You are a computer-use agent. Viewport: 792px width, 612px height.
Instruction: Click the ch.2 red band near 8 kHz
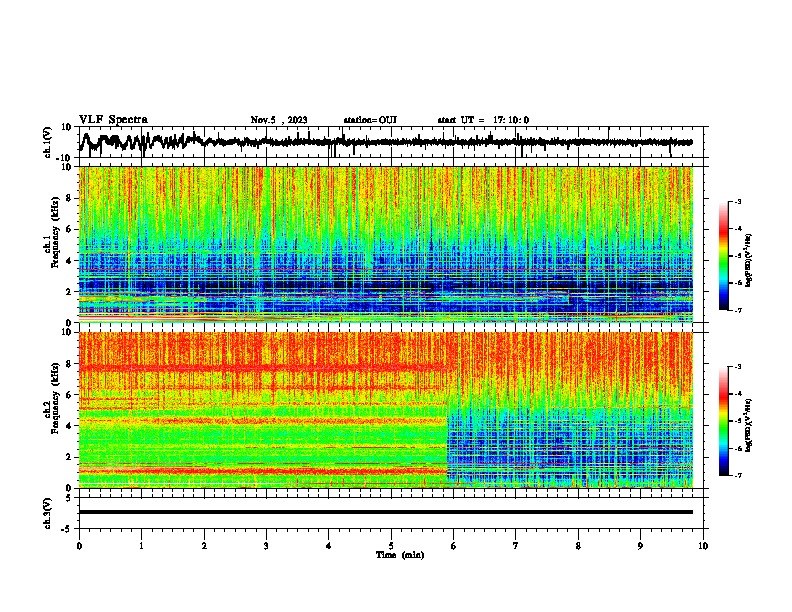(263, 367)
